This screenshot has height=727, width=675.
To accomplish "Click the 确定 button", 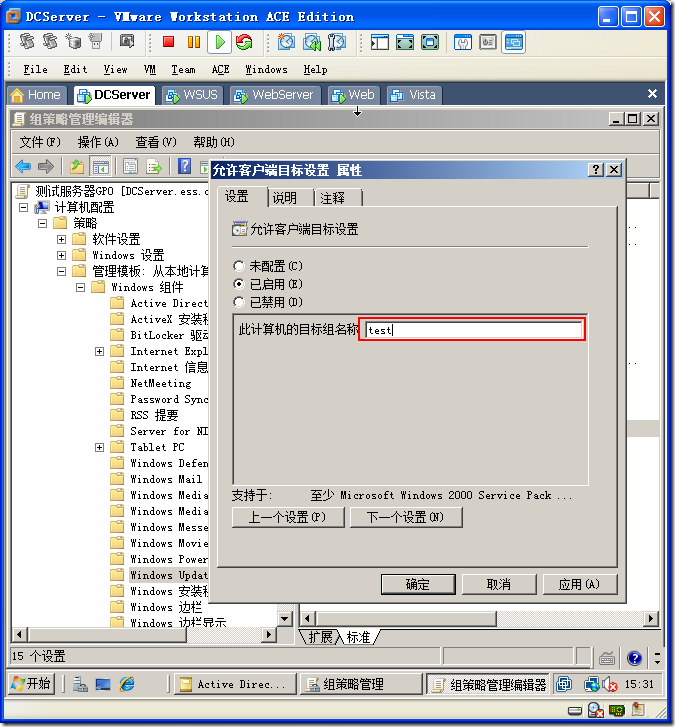I will click(x=418, y=584).
